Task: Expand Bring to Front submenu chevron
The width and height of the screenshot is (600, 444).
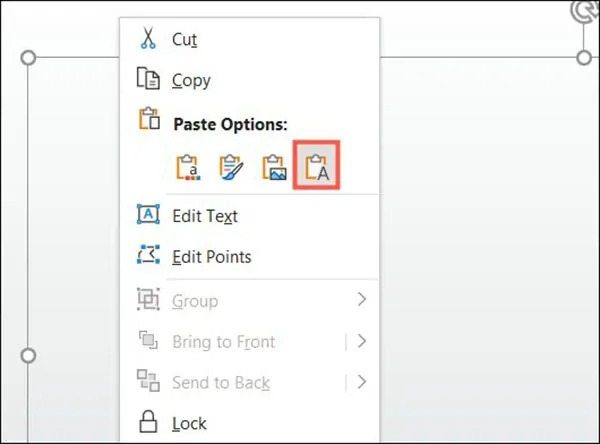Action: (x=362, y=341)
